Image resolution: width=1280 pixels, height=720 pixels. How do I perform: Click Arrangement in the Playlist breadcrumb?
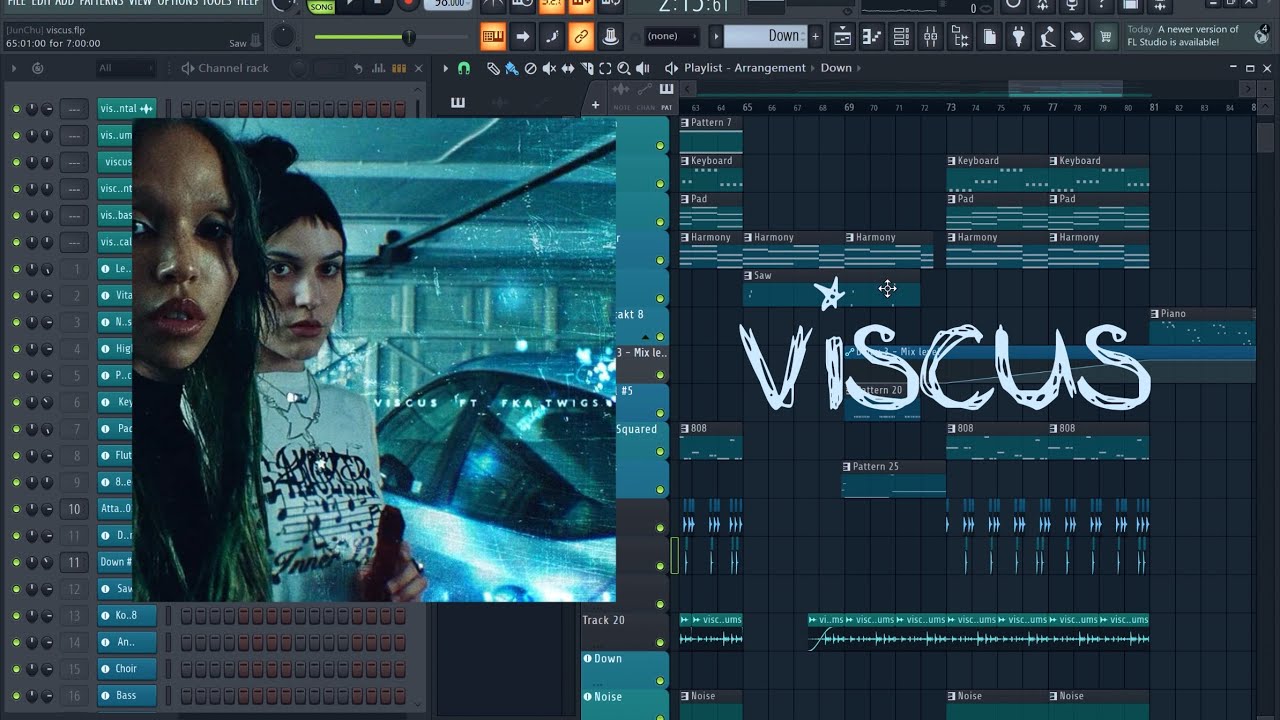pyautogui.click(x=770, y=68)
